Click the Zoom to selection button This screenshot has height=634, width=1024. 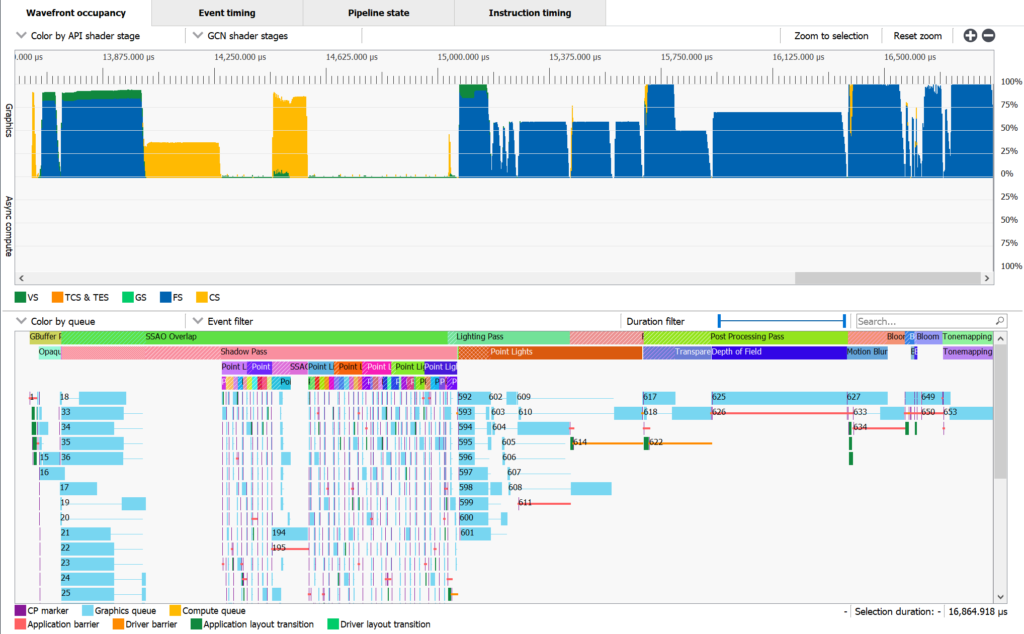(x=831, y=36)
